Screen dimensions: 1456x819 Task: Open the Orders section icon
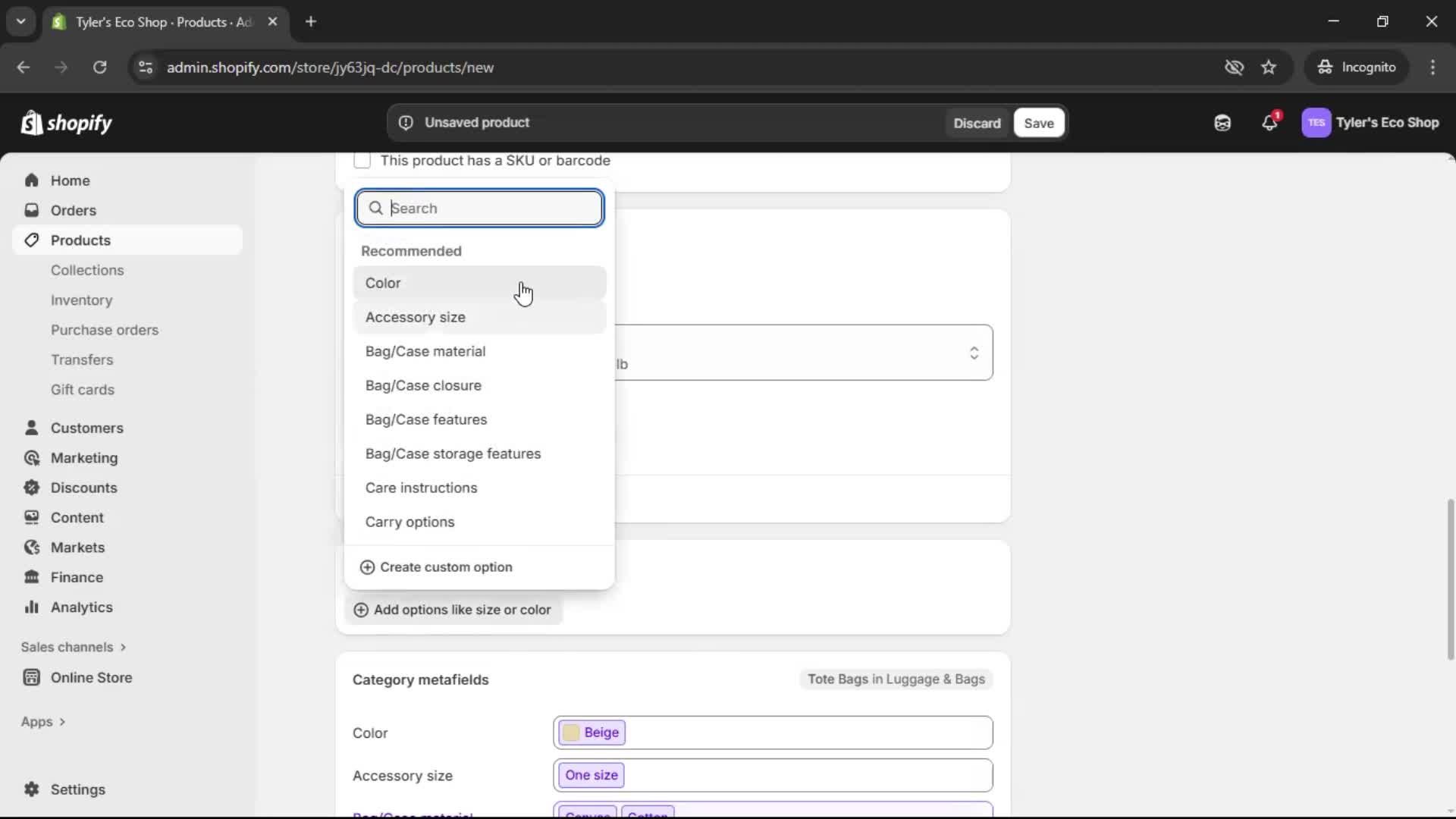[32, 210]
